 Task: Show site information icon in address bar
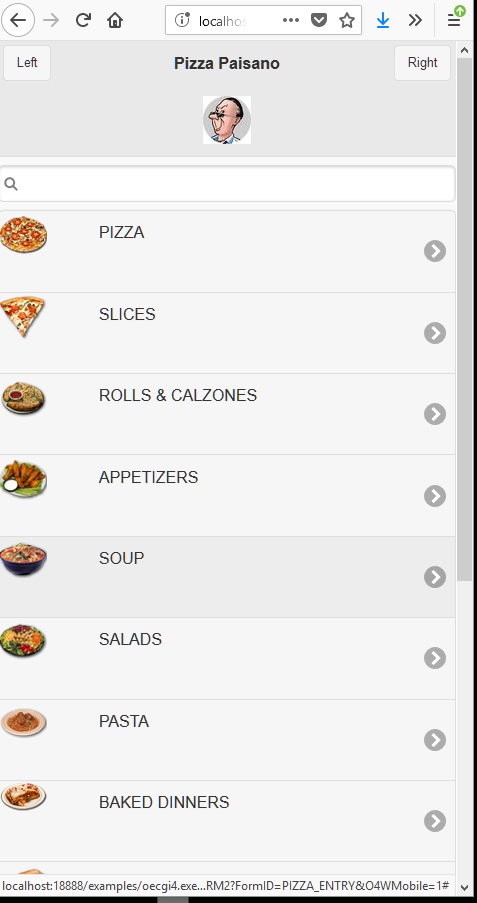pos(182,21)
